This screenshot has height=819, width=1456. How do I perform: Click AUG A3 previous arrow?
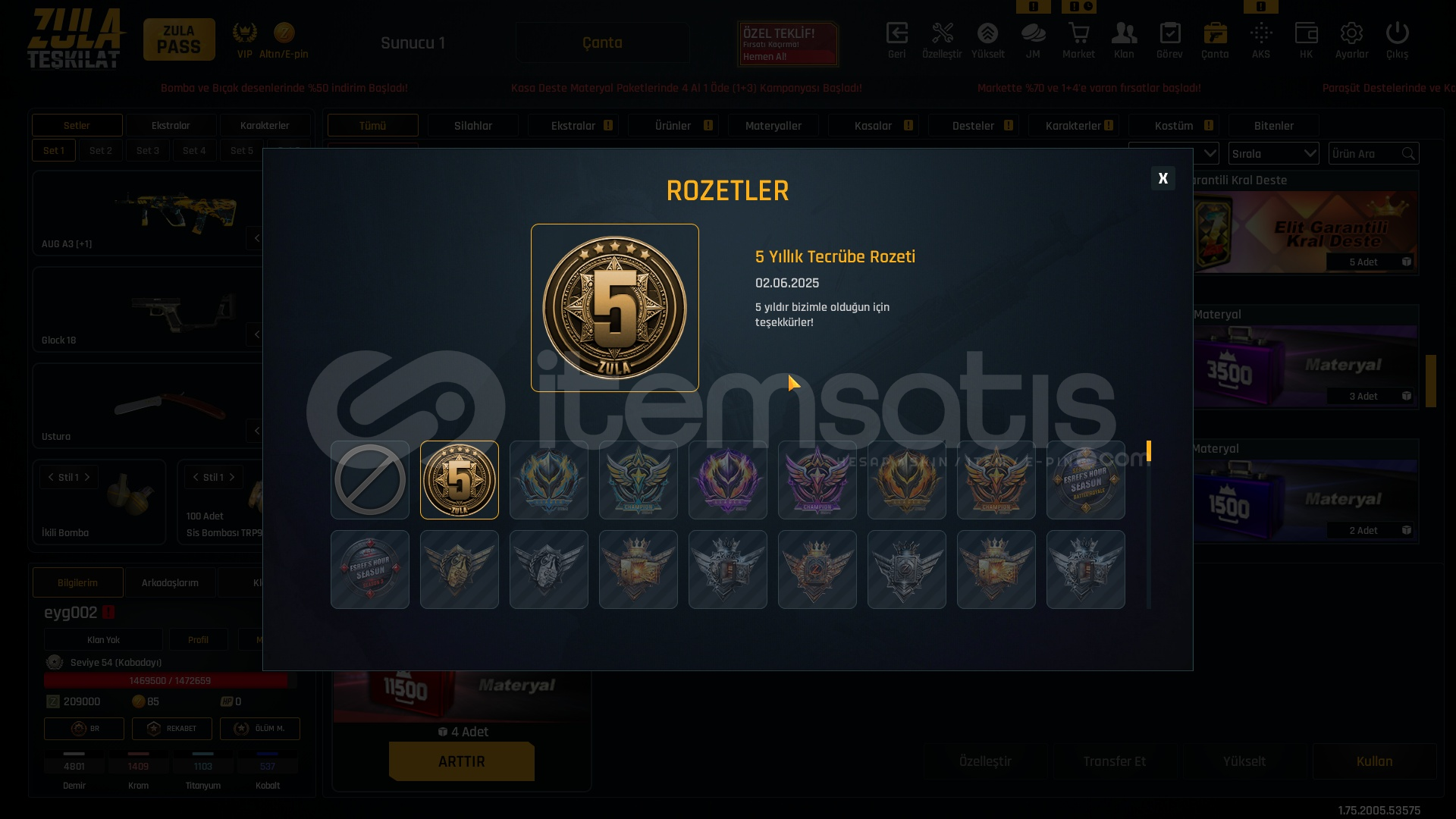(256, 238)
